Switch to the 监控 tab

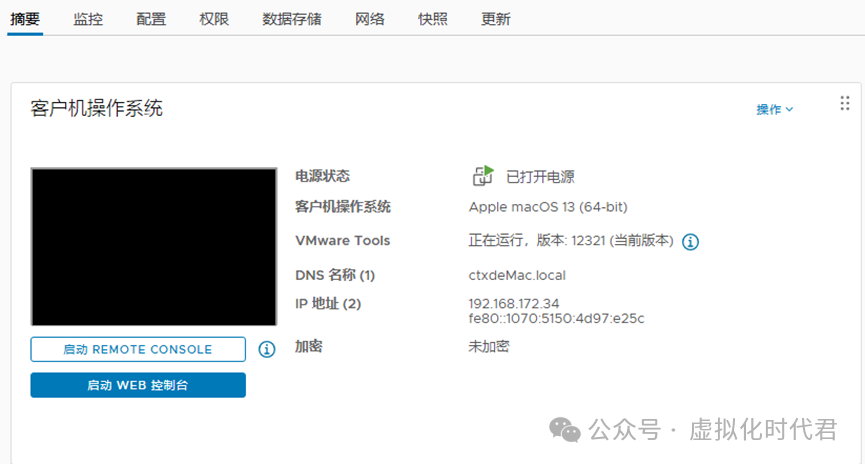click(88, 19)
